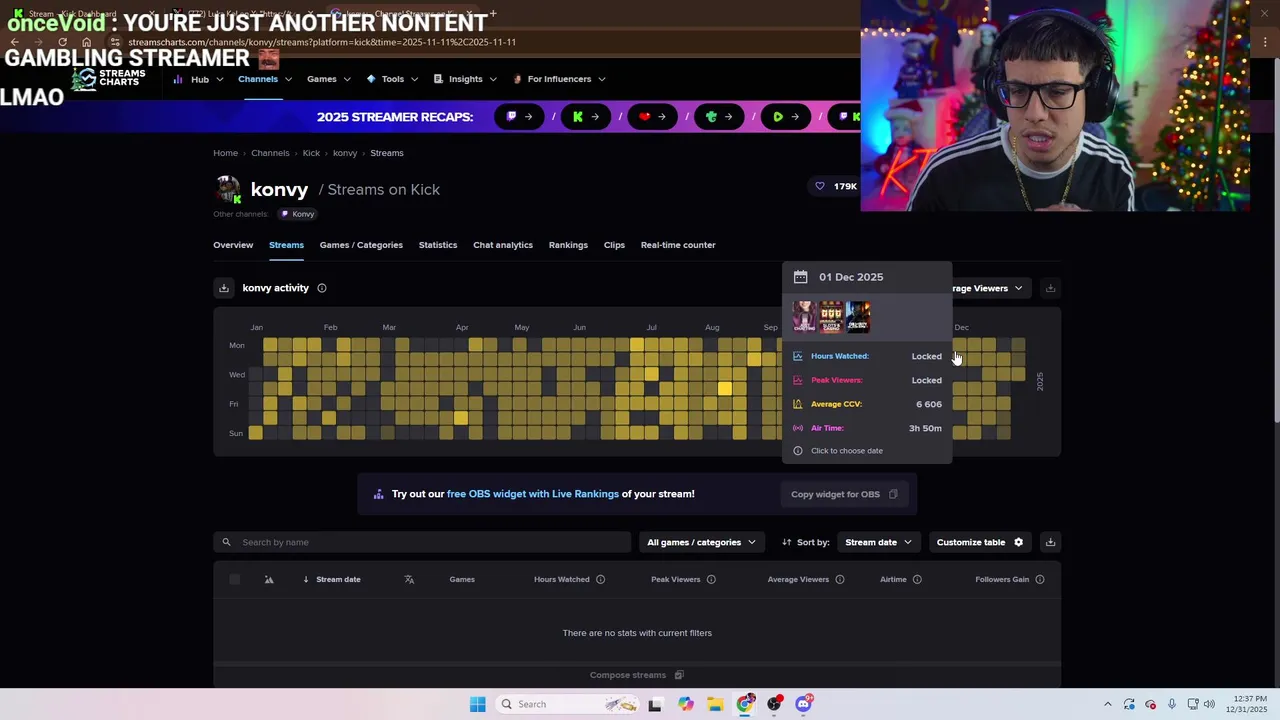Image resolution: width=1280 pixels, height=720 pixels.
Task: Open the All games / categories filter
Action: click(x=701, y=542)
